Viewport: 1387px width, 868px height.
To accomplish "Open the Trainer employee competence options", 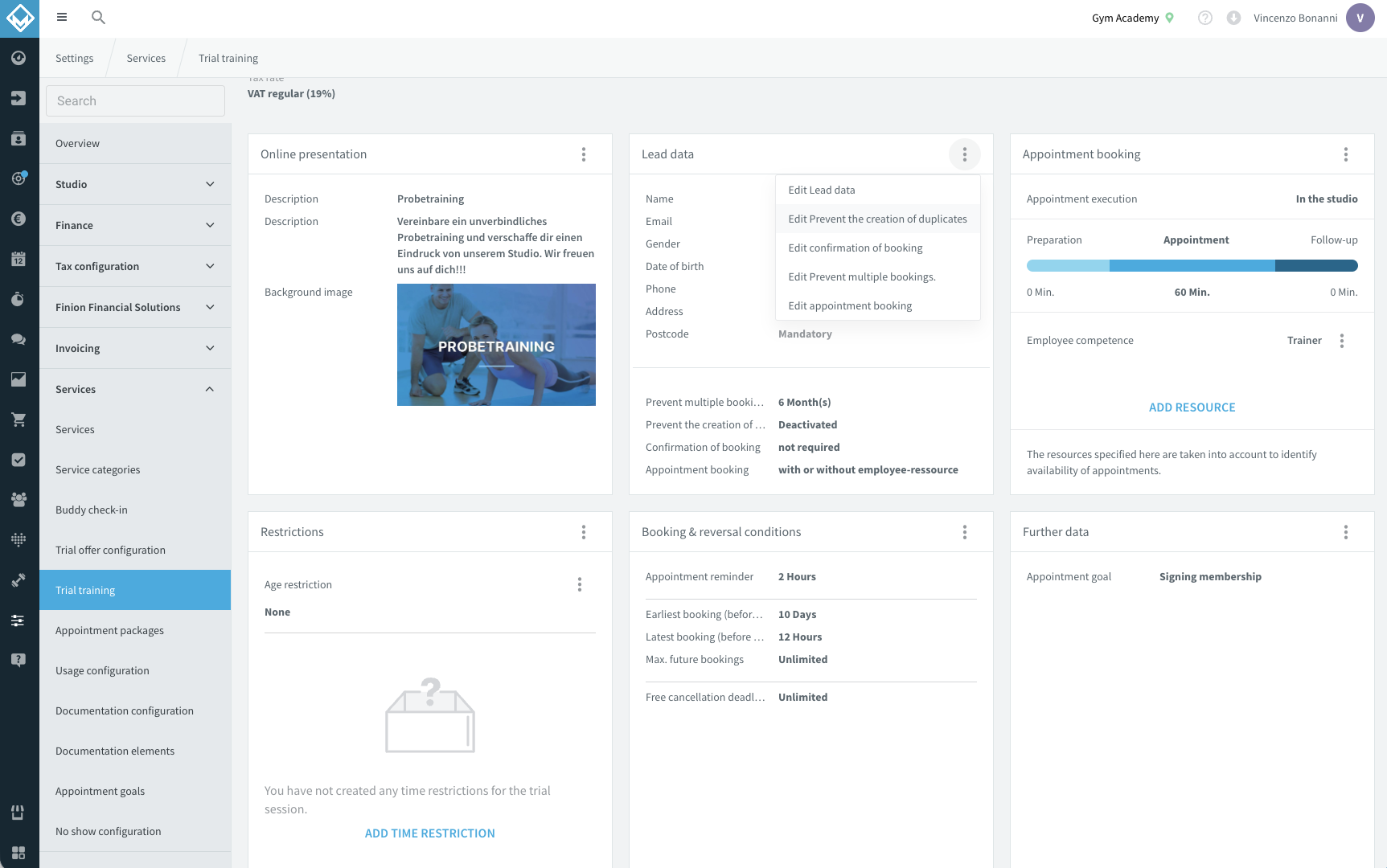I will pyautogui.click(x=1342, y=341).
